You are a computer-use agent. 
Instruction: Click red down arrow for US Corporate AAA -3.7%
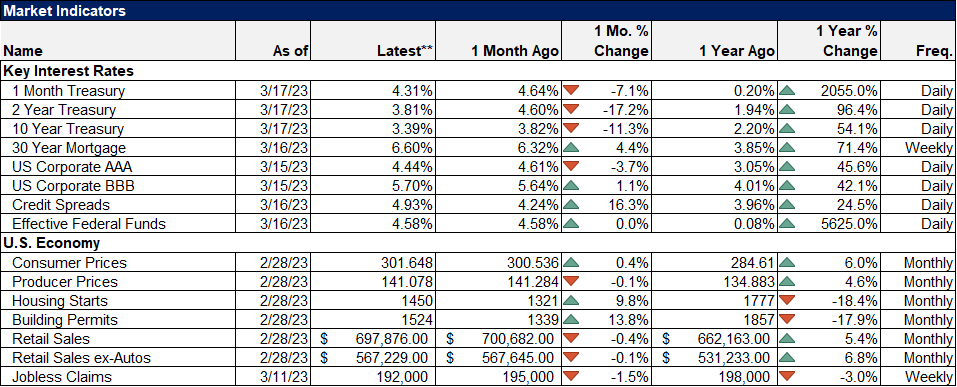pyautogui.click(x=571, y=167)
